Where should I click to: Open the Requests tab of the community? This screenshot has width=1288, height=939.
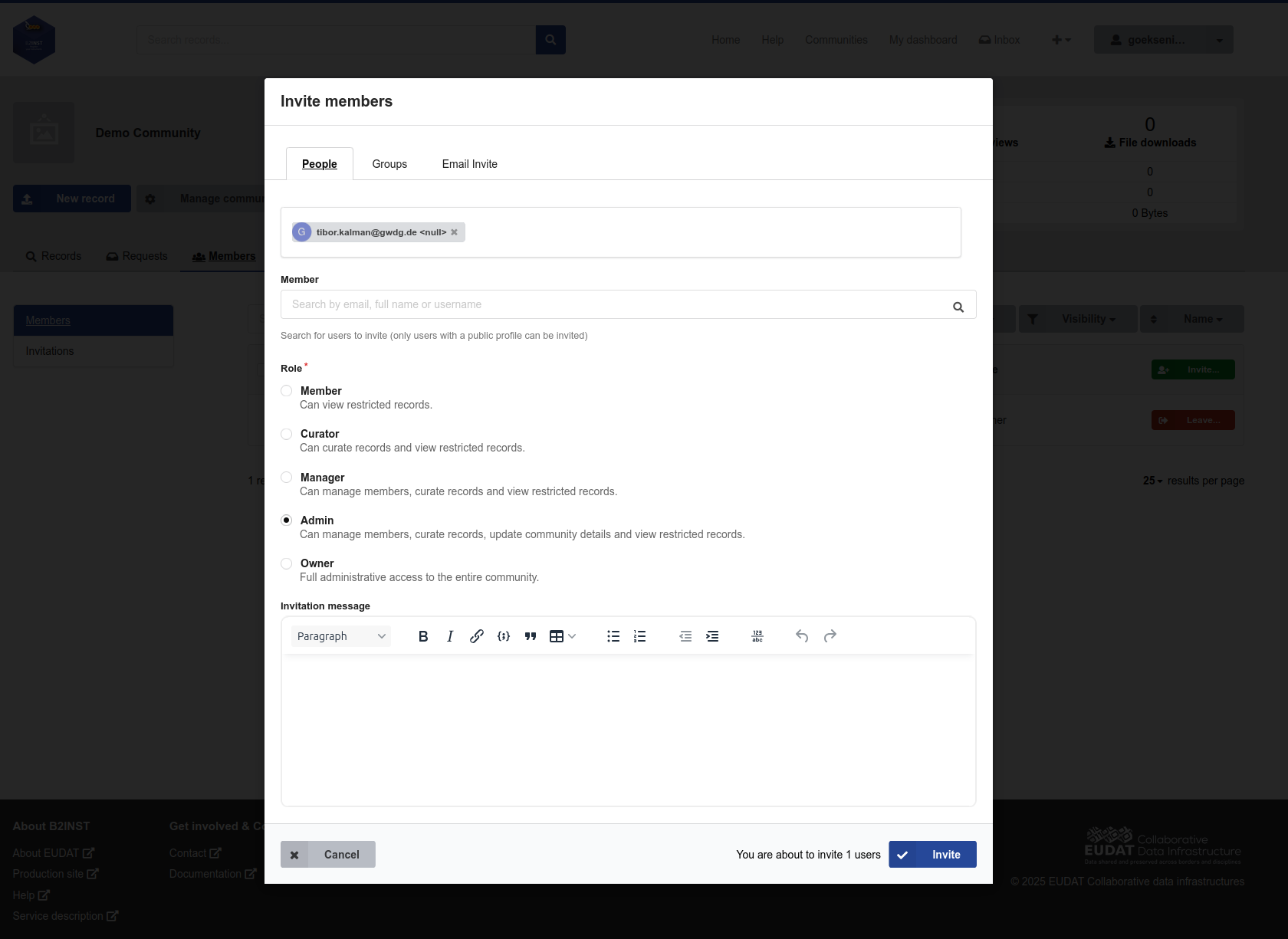(x=136, y=256)
